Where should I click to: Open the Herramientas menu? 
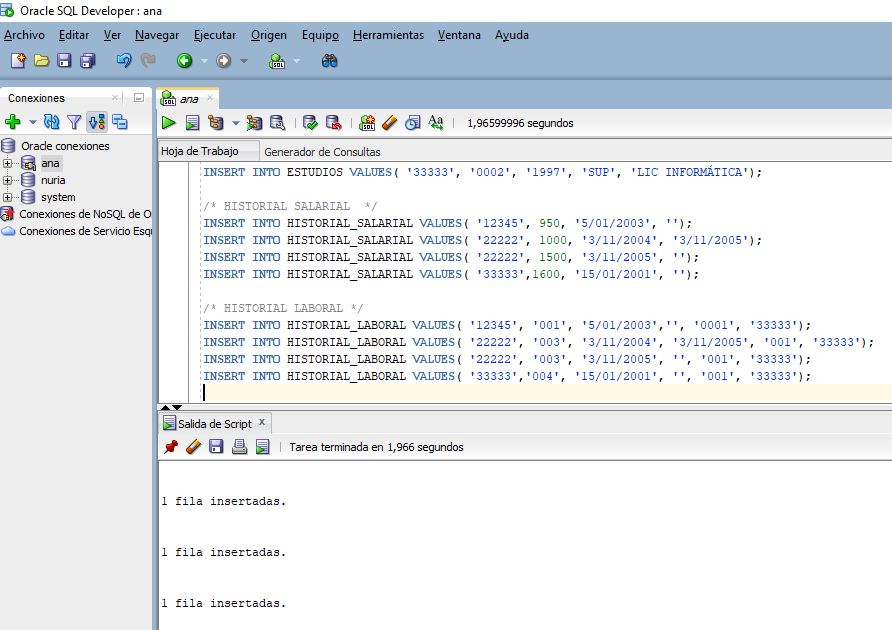tap(388, 35)
